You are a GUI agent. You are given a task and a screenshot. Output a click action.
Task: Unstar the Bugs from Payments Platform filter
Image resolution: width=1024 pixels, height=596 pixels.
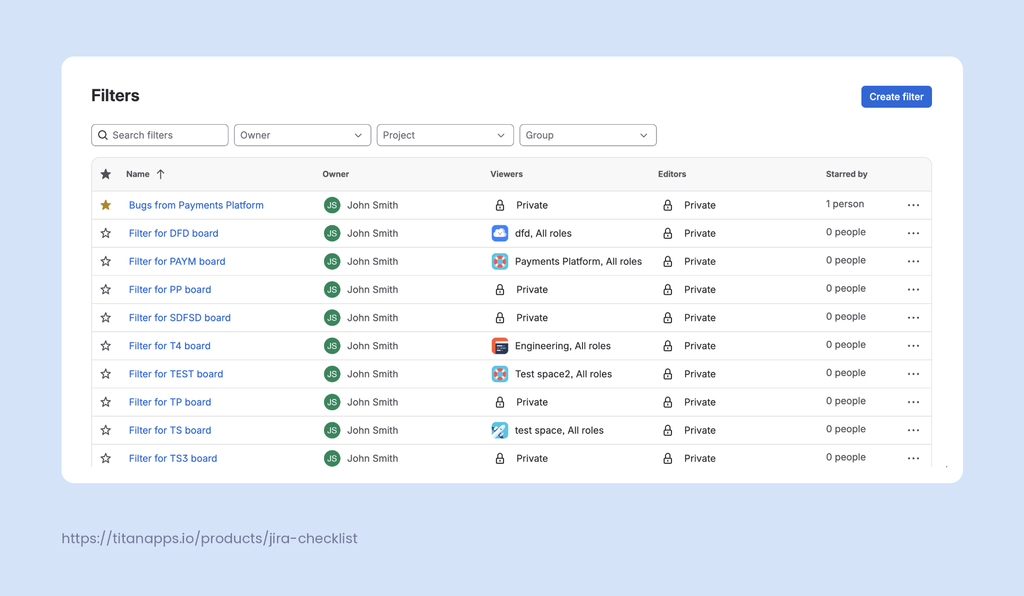[x=106, y=205]
